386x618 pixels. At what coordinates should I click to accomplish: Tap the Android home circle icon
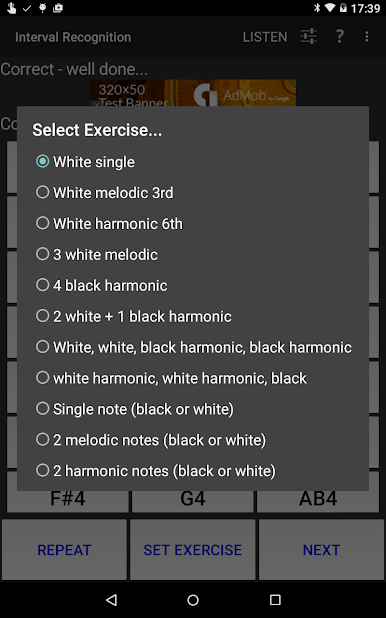coord(193,600)
